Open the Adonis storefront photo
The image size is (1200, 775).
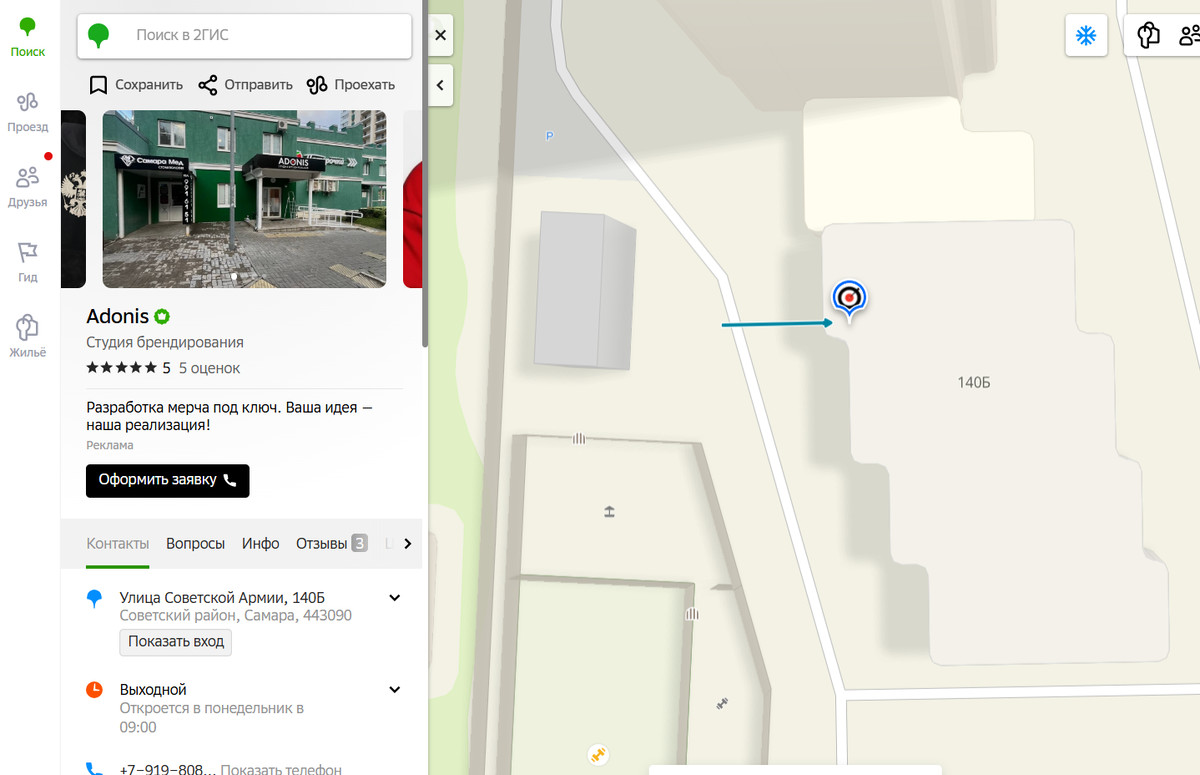click(x=244, y=199)
